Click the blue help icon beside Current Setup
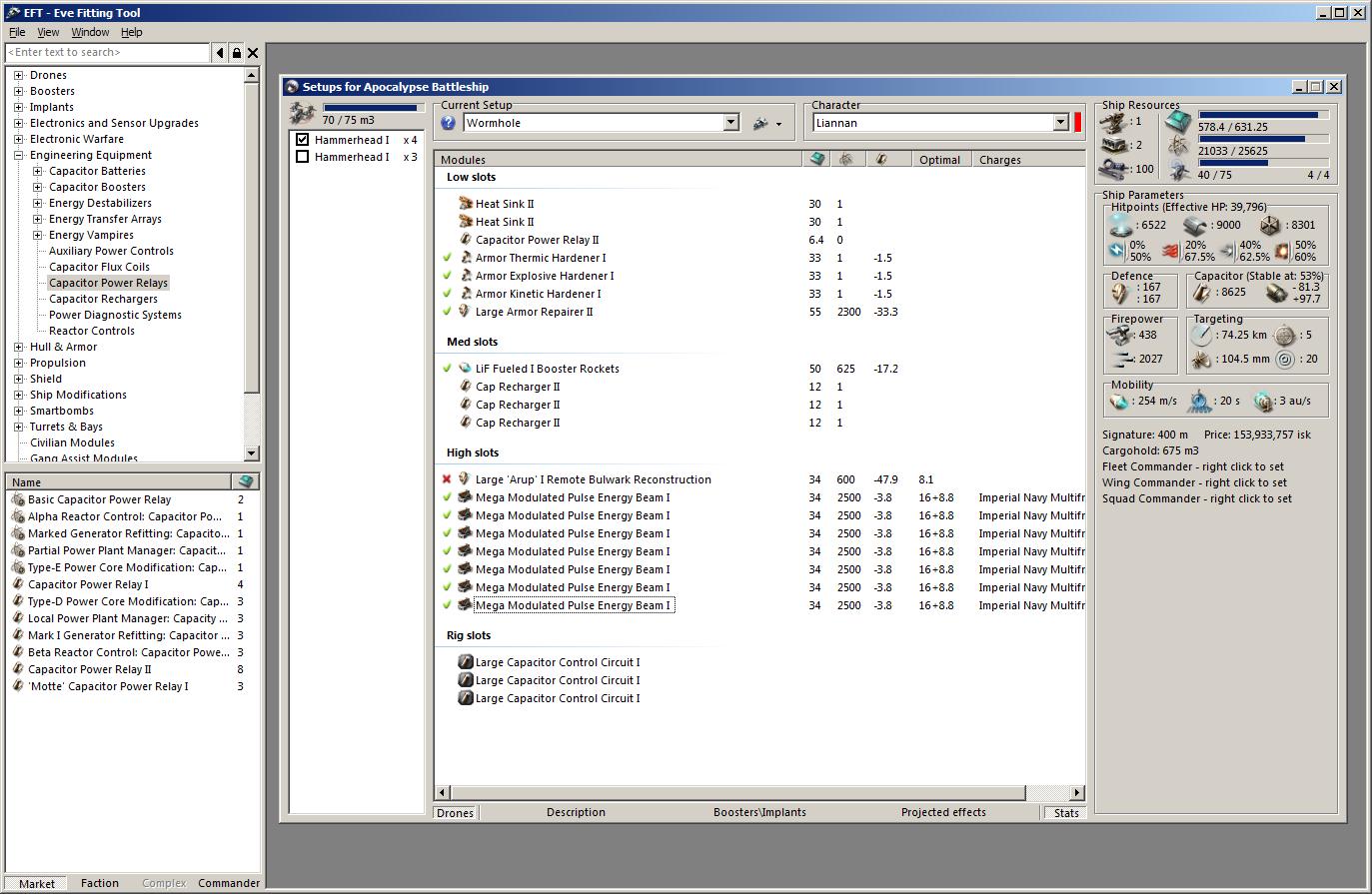Image resolution: width=1372 pixels, height=894 pixels. 449,123
